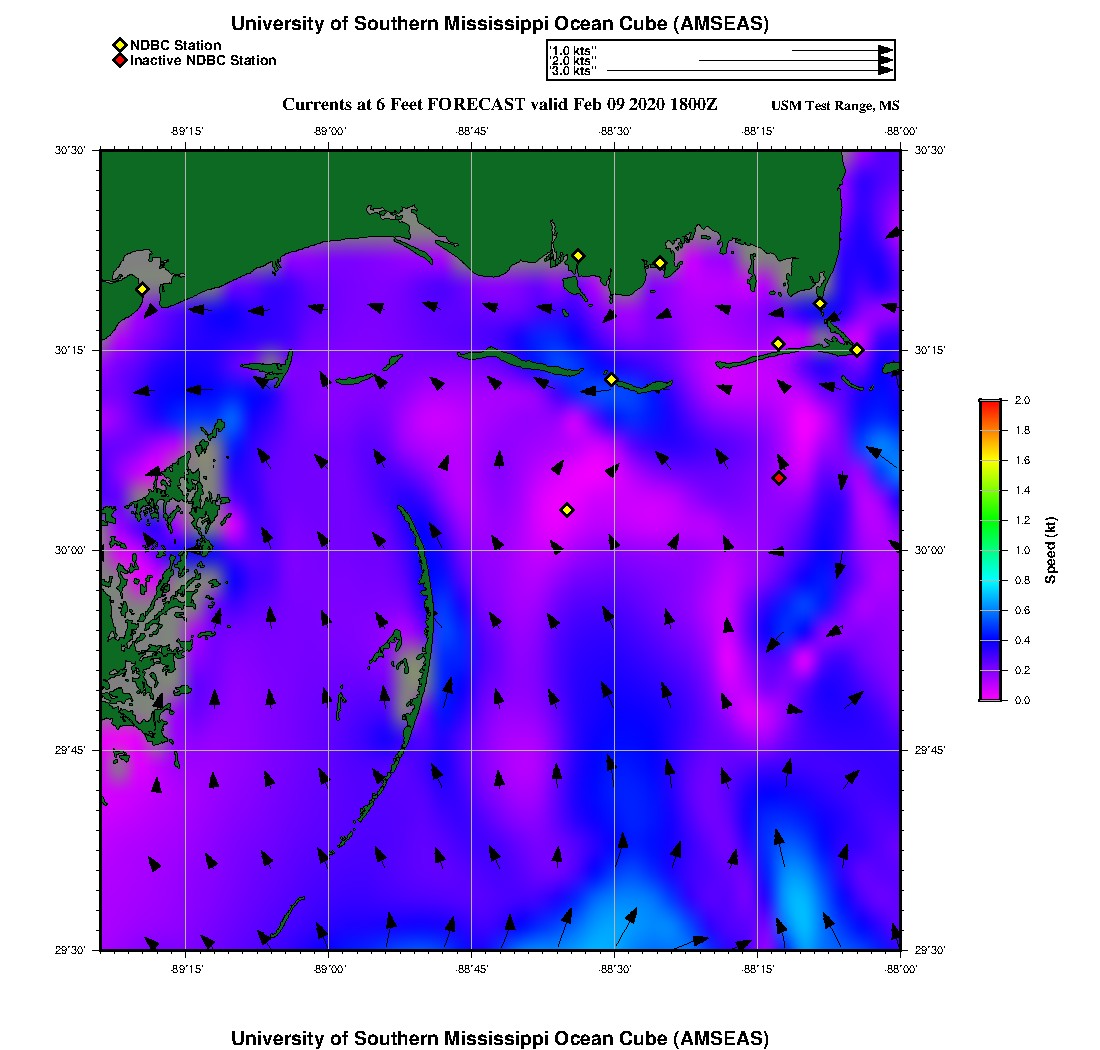Click the 3.0 kts scale arrow
The image size is (1100, 1050).
[x=750, y=71]
